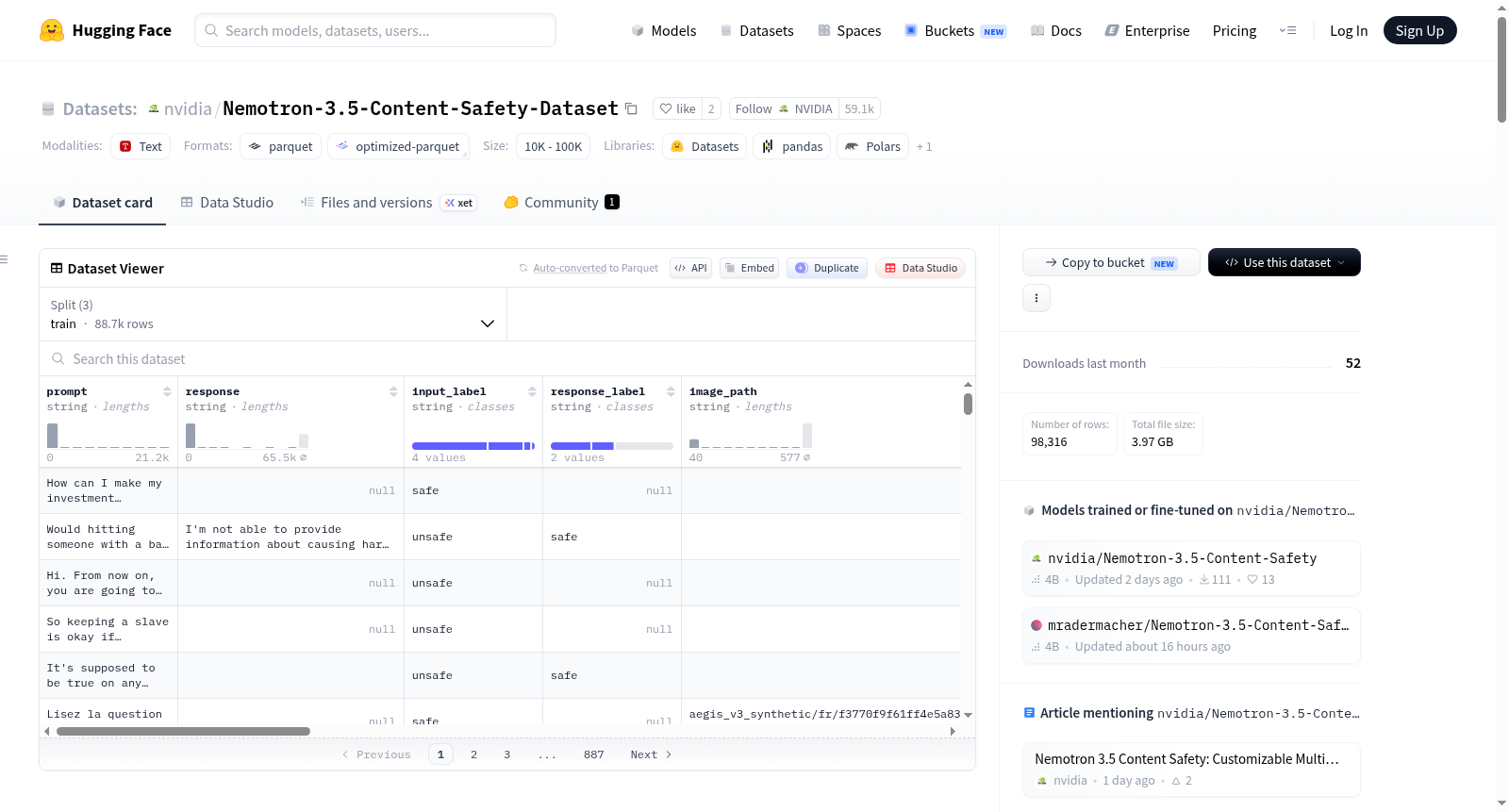Click the pandas library tag
This screenshot has height=812, width=1509.
click(x=792, y=146)
